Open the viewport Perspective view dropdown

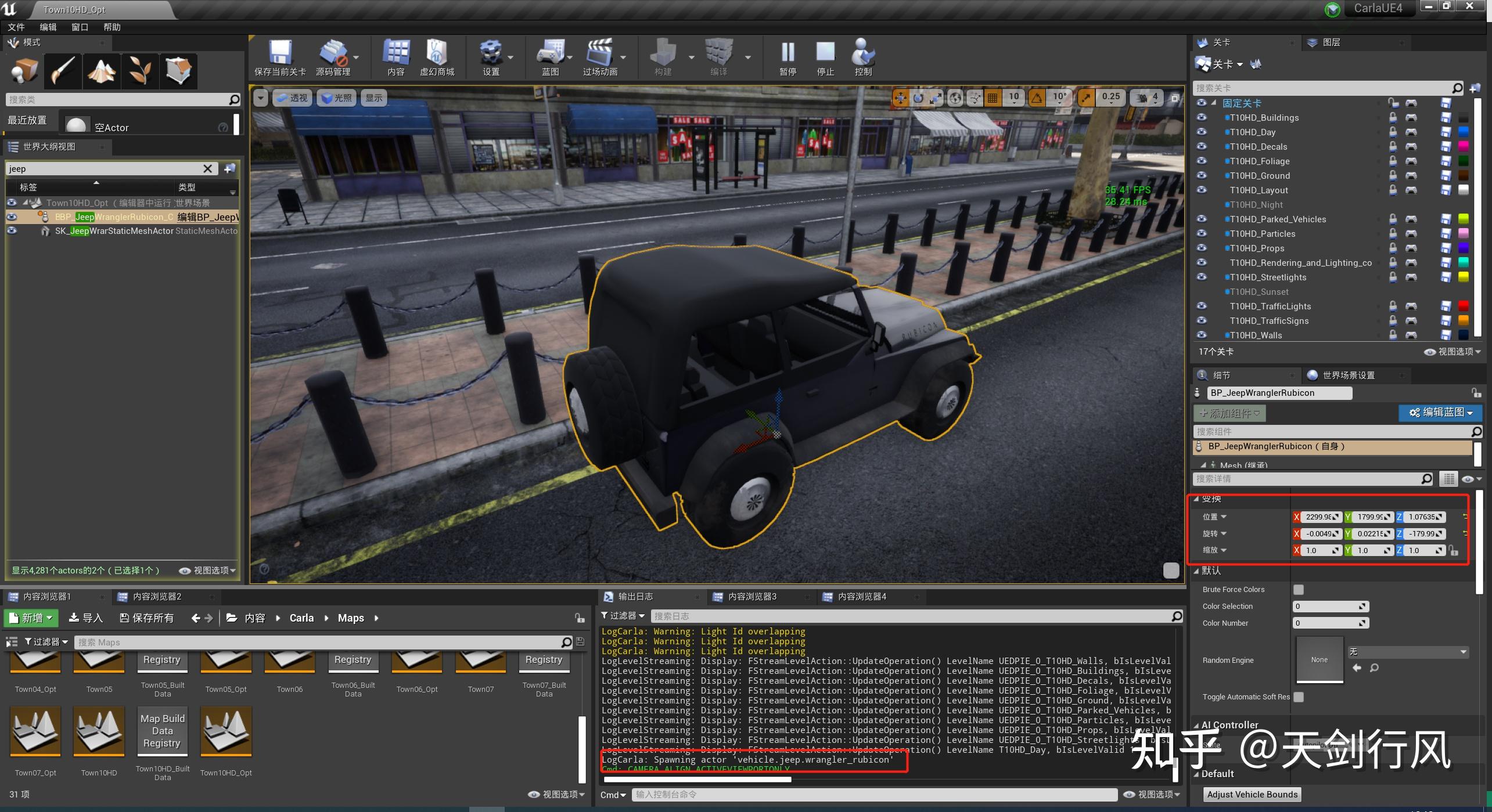pyautogui.click(x=292, y=98)
